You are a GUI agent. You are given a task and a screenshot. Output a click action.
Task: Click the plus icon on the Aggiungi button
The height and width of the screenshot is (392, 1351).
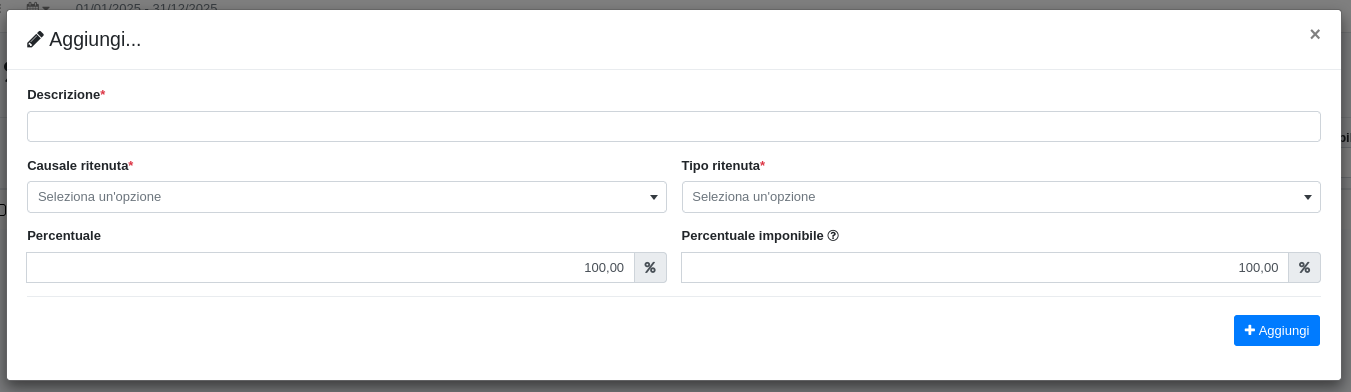pos(1250,330)
